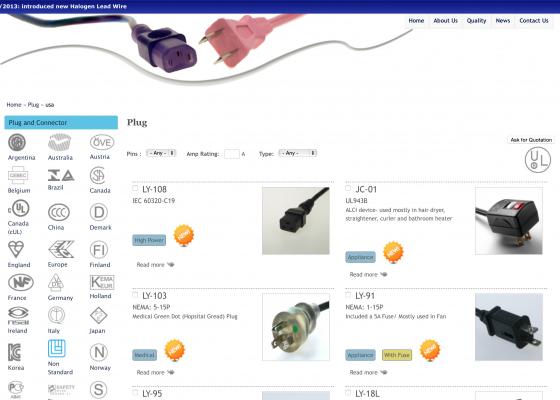560x400 pixels.
Task: Check the JC-01 product checkbox
Action: click(348, 188)
